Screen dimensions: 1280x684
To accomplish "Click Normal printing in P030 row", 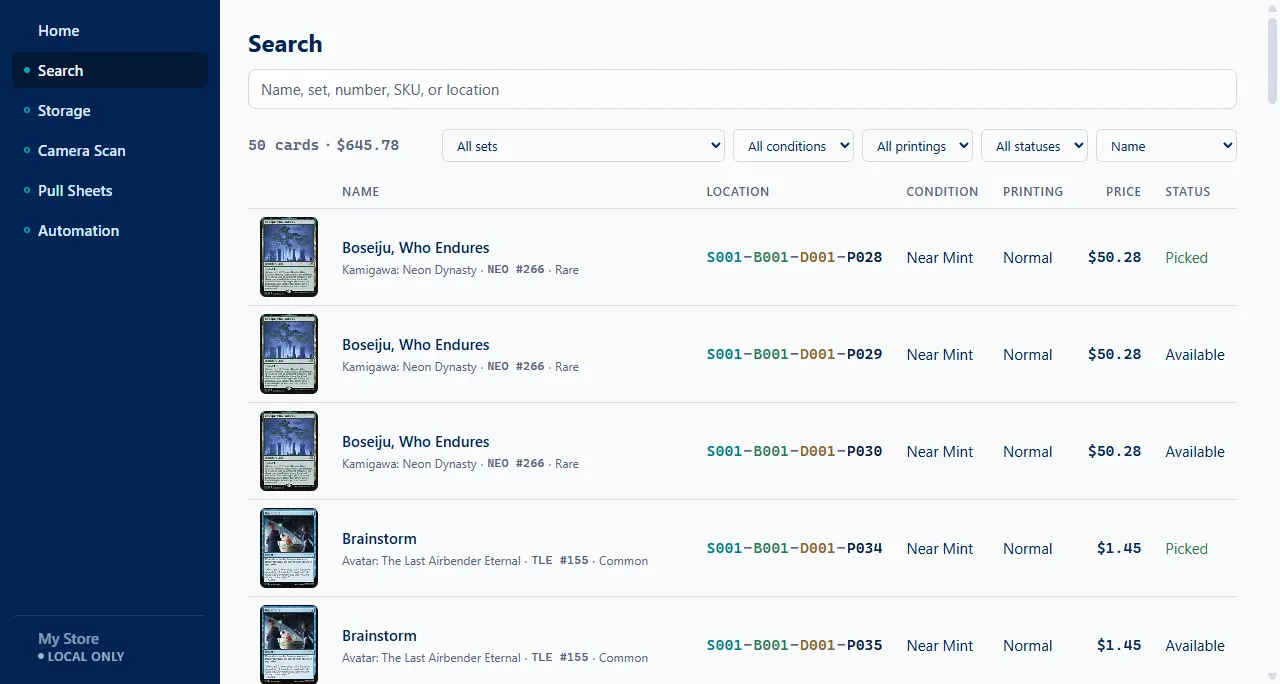I will 1027,452.
